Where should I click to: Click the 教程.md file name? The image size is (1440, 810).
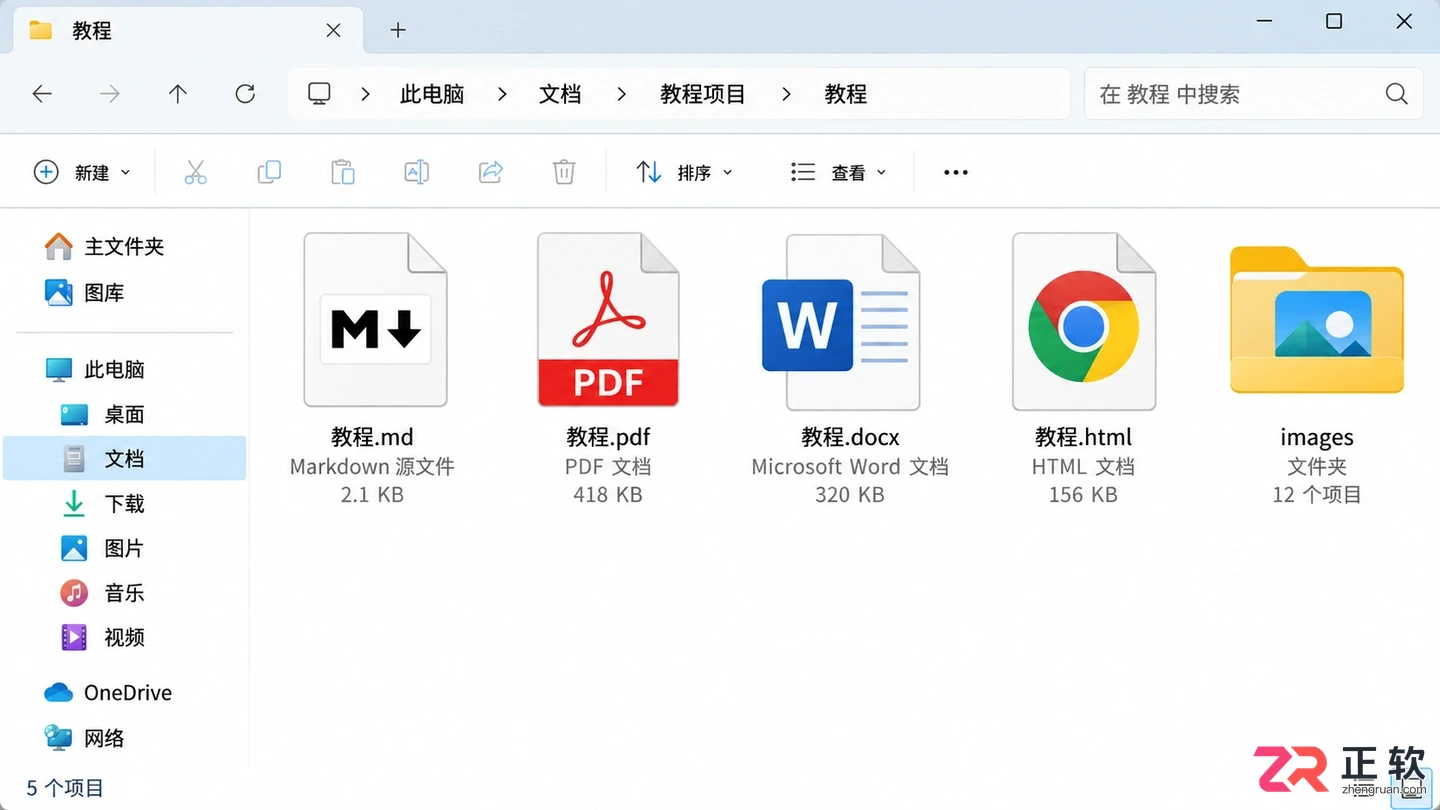coord(372,437)
